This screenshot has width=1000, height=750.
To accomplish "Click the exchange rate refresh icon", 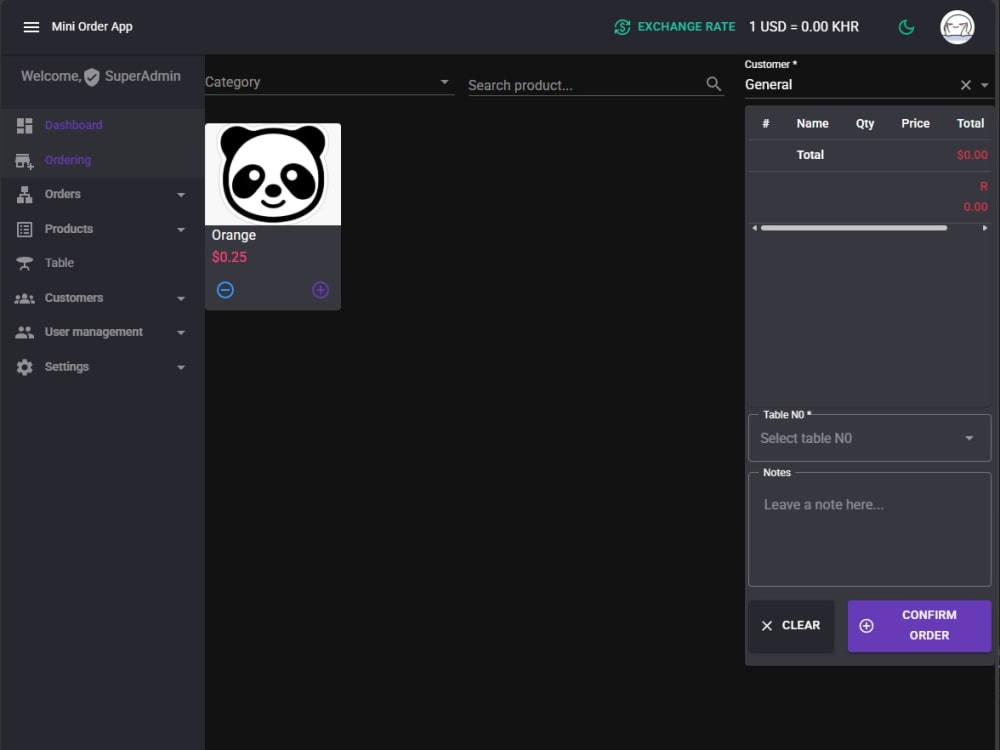I will (622, 27).
